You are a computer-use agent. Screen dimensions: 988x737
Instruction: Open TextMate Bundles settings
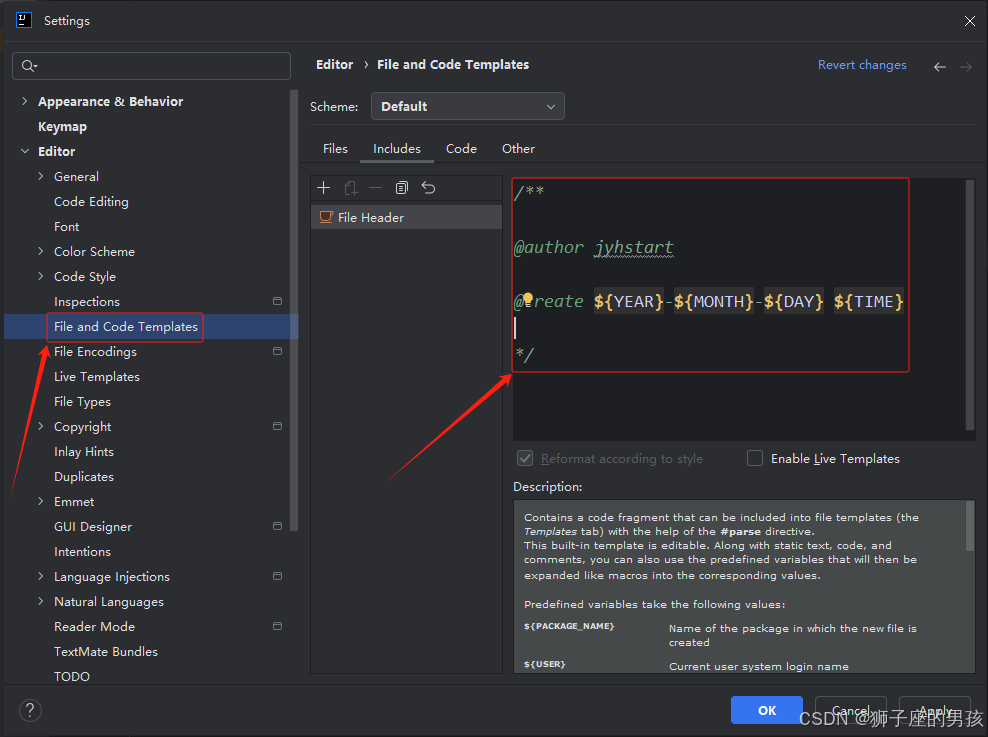pyautogui.click(x=106, y=652)
